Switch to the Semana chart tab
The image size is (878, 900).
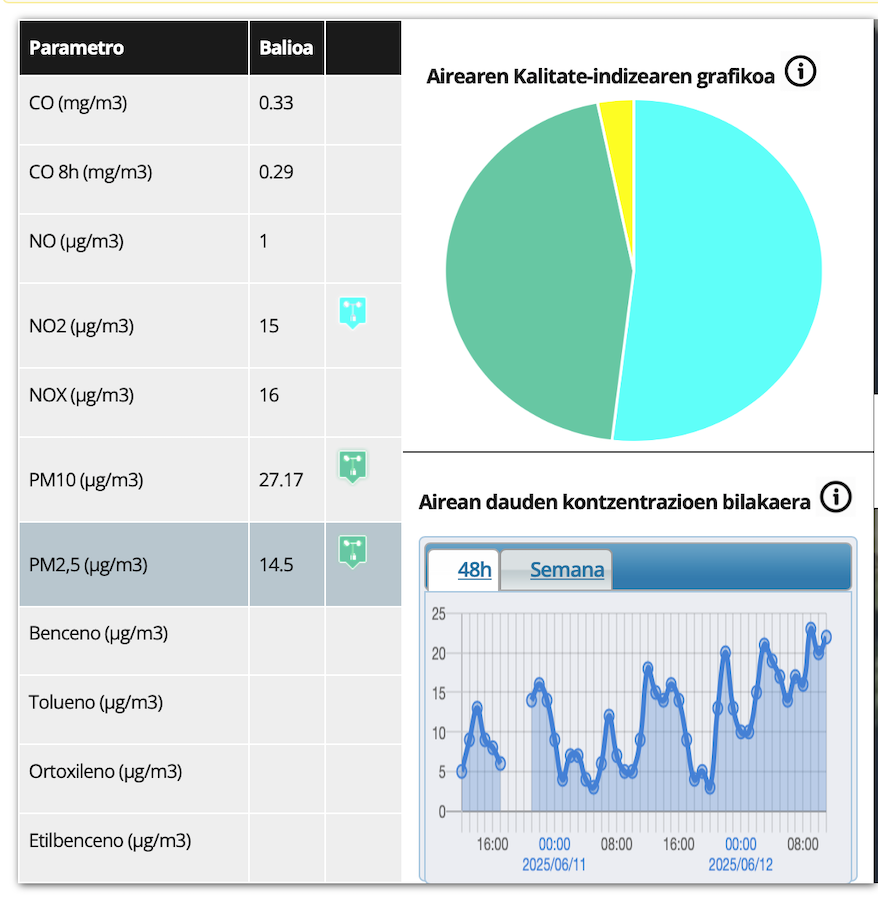pyautogui.click(x=566, y=570)
